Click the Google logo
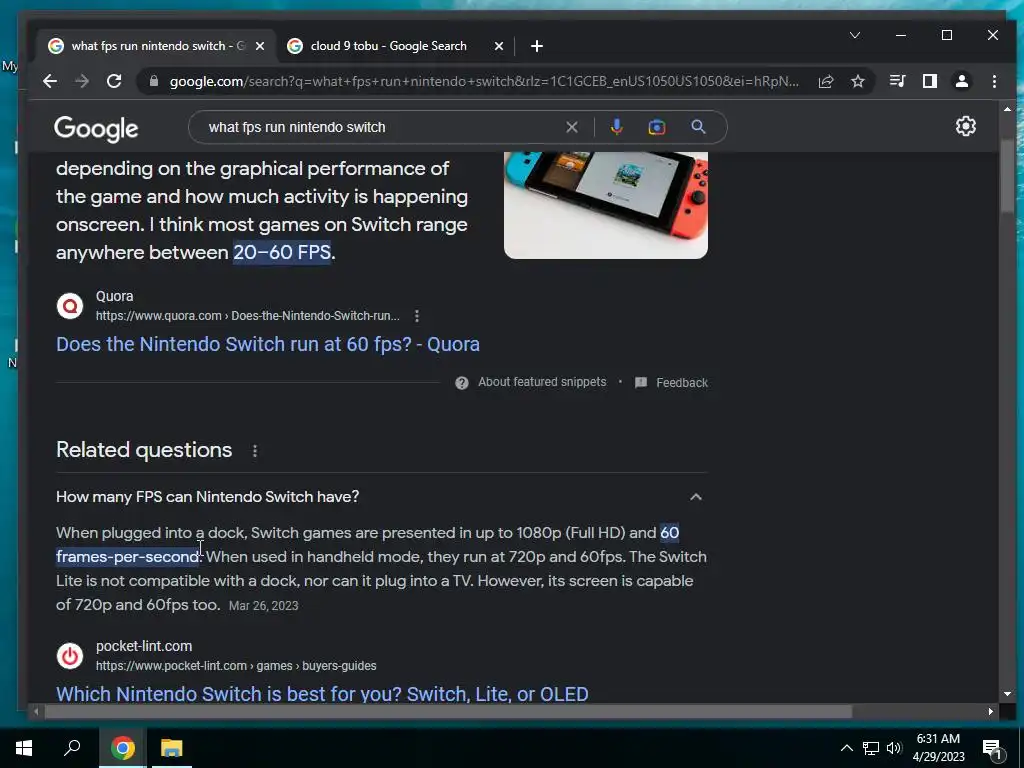Screen dimensions: 1024x768 click(96, 129)
